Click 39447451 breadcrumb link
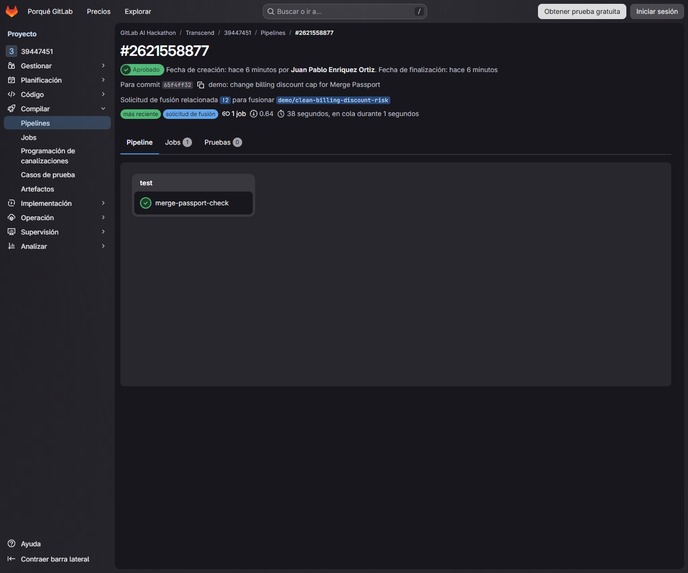688x573 pixels. (x=237, y=33)
